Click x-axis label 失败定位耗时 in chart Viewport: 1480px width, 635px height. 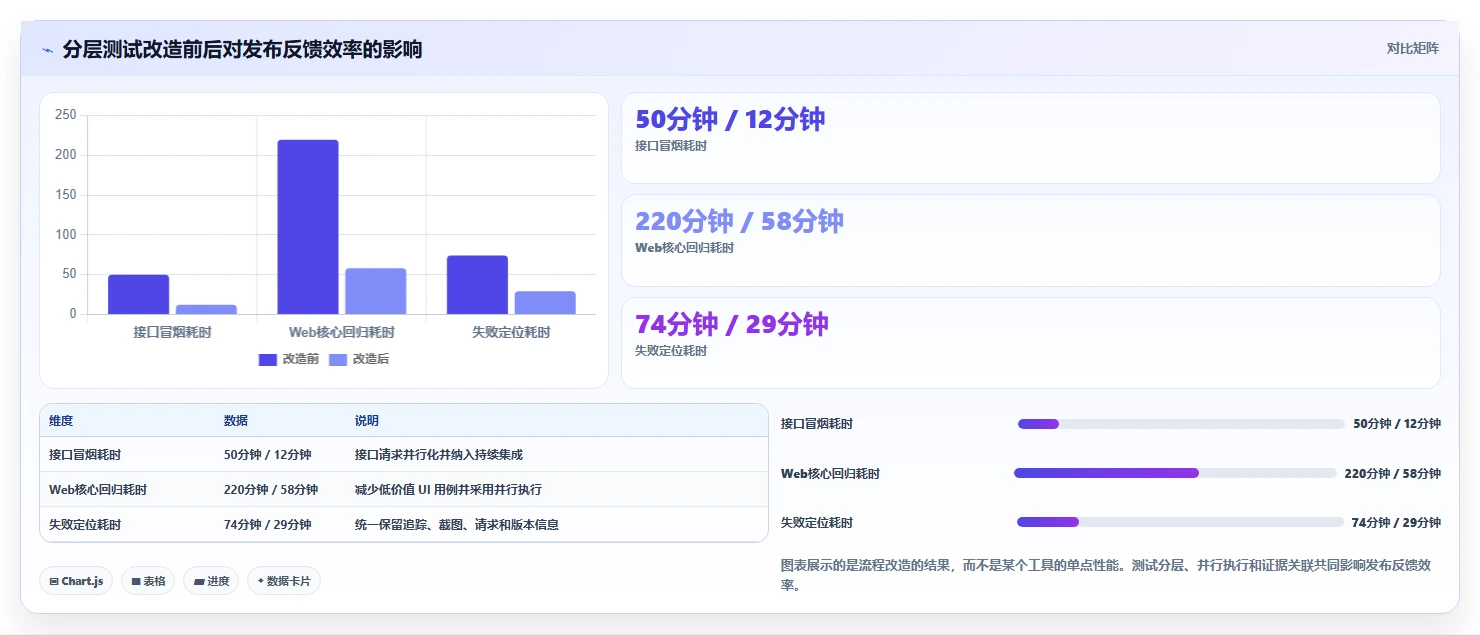pos(511,332)
